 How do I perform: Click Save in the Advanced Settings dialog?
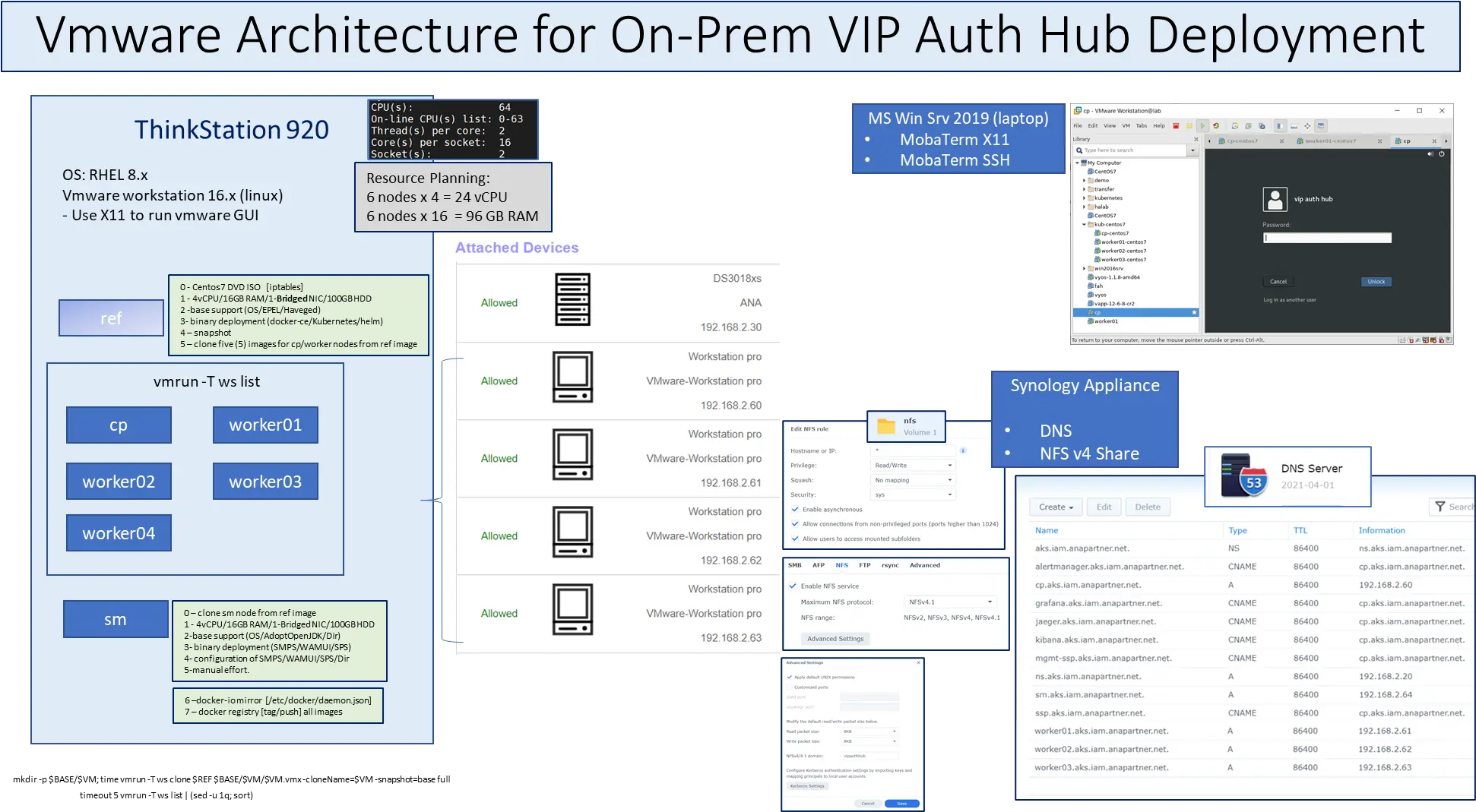click(x=902, y=804)
